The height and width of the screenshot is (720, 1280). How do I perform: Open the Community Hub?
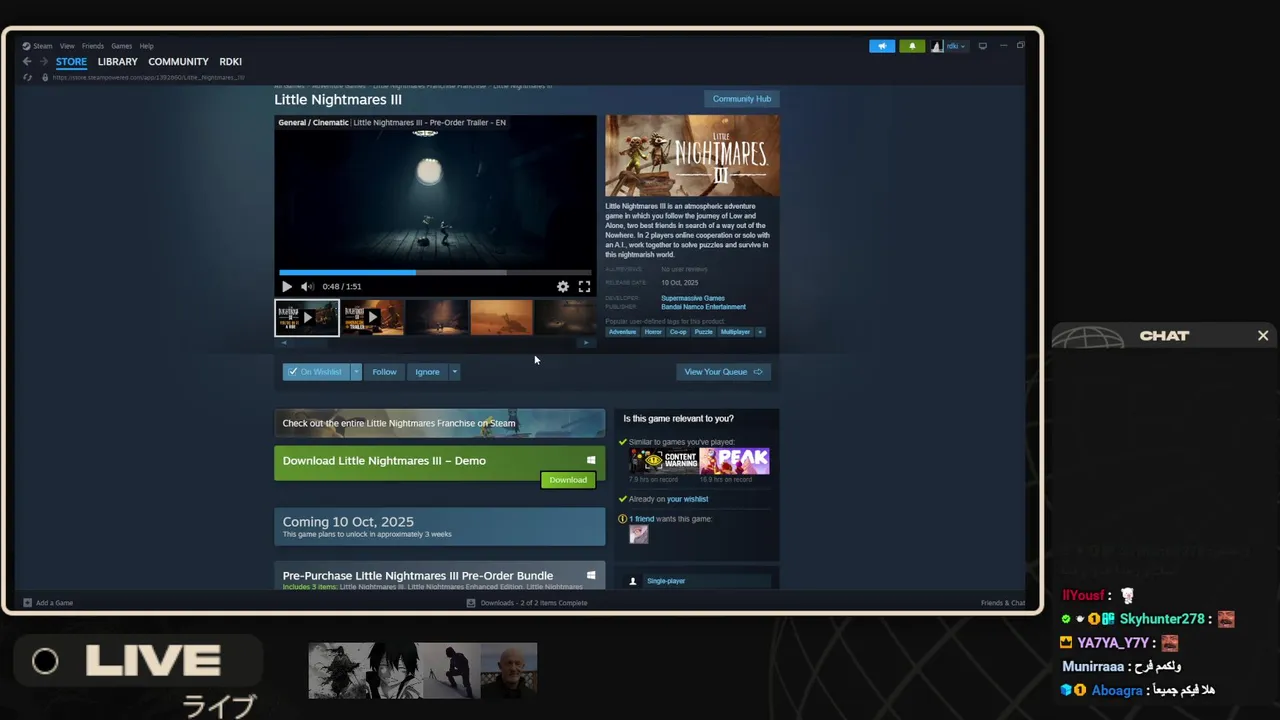[x=742, y=99]
